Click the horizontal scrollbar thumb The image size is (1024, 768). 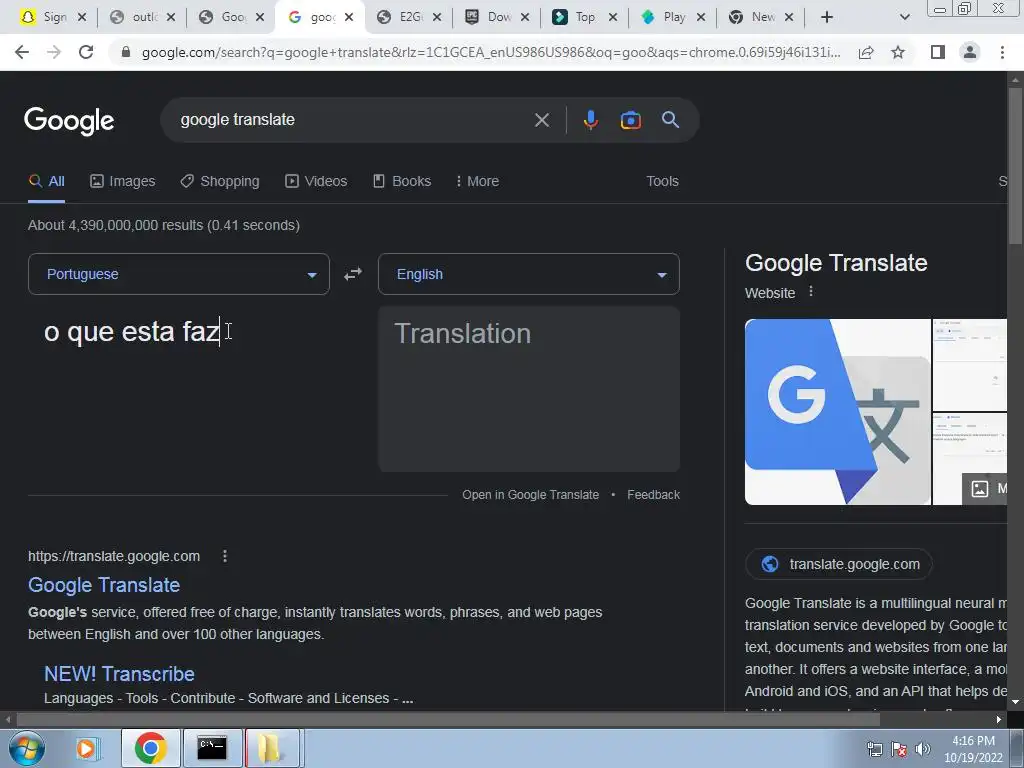click(x=448, y=720)
